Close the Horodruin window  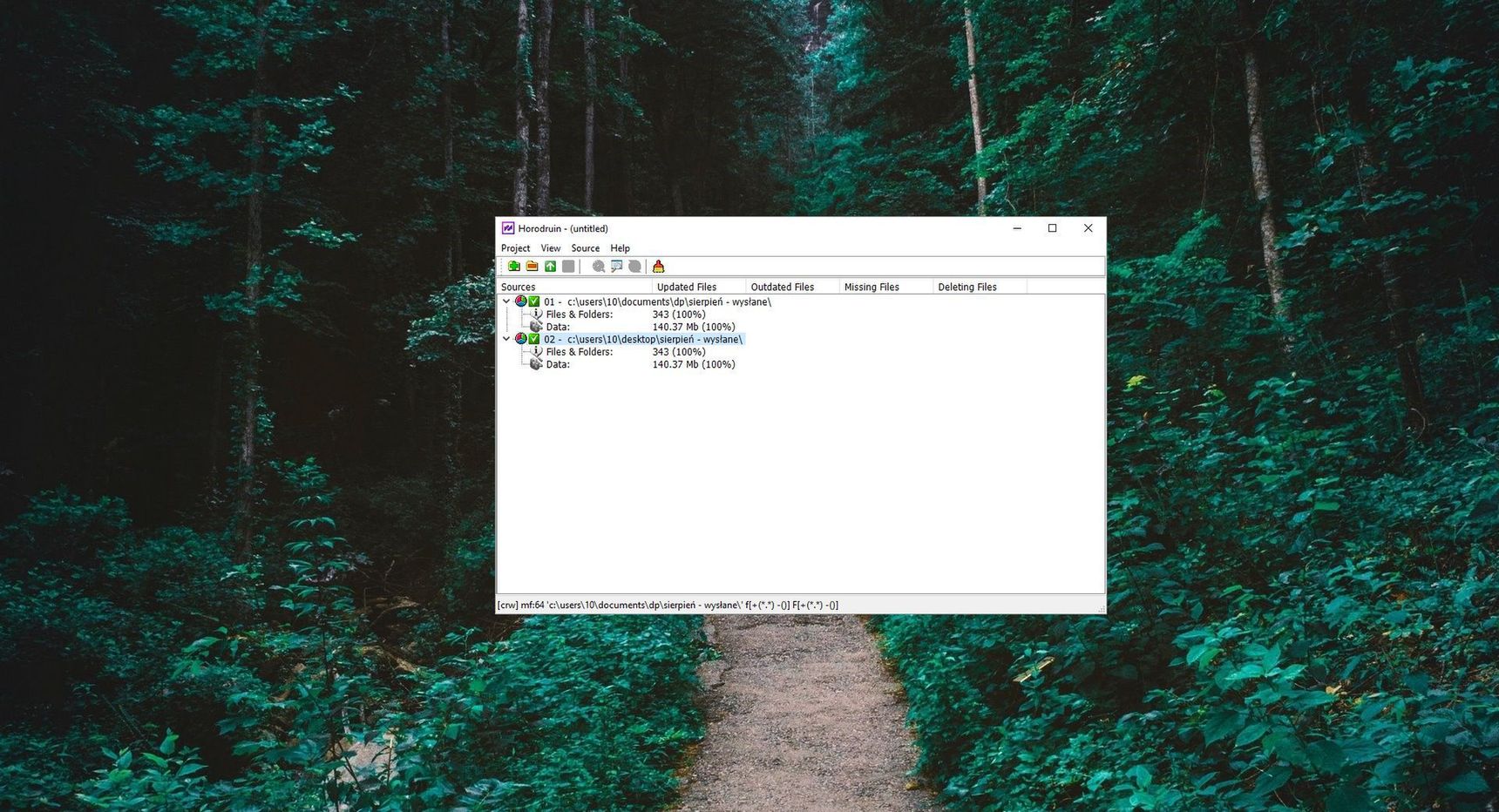[x=1089, y=228]
